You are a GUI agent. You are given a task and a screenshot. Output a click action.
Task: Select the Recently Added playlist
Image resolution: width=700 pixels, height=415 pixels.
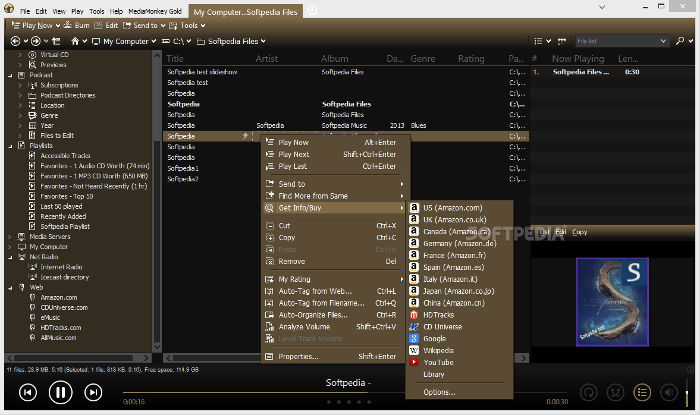(x=63, y=216)
